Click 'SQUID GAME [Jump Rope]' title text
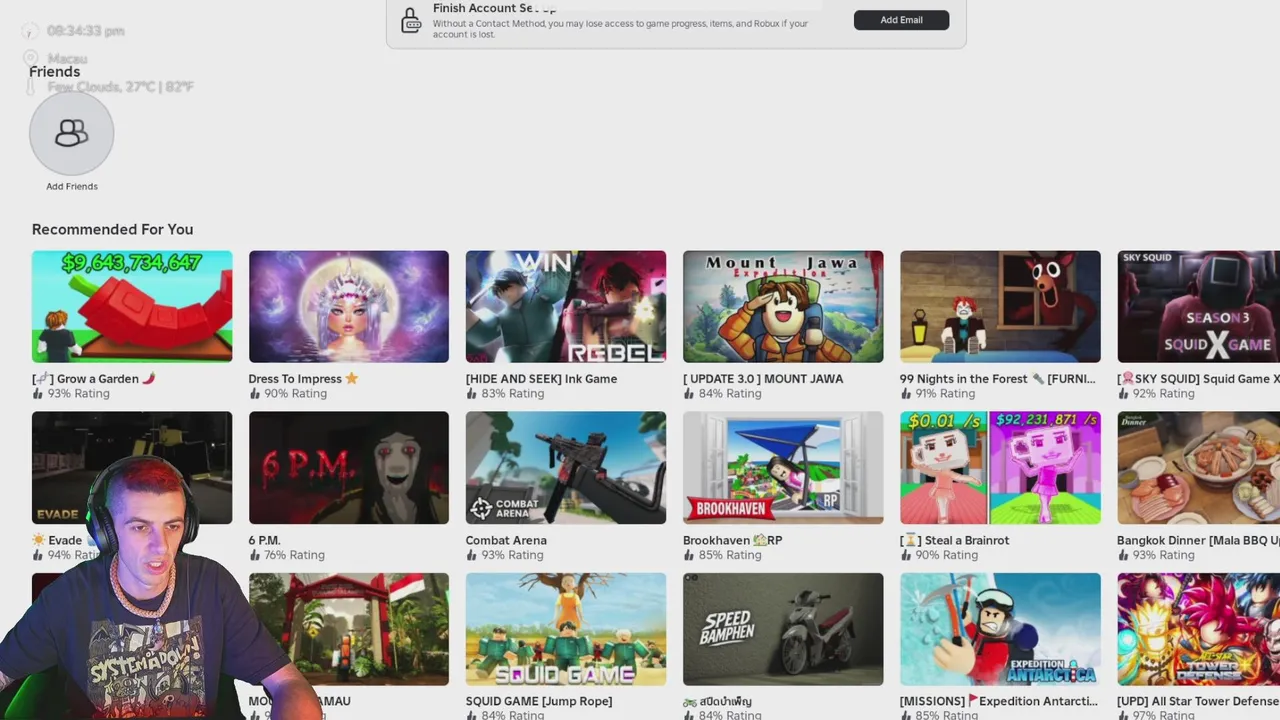This screenshot has height=720, width=1280. (539, 701)
